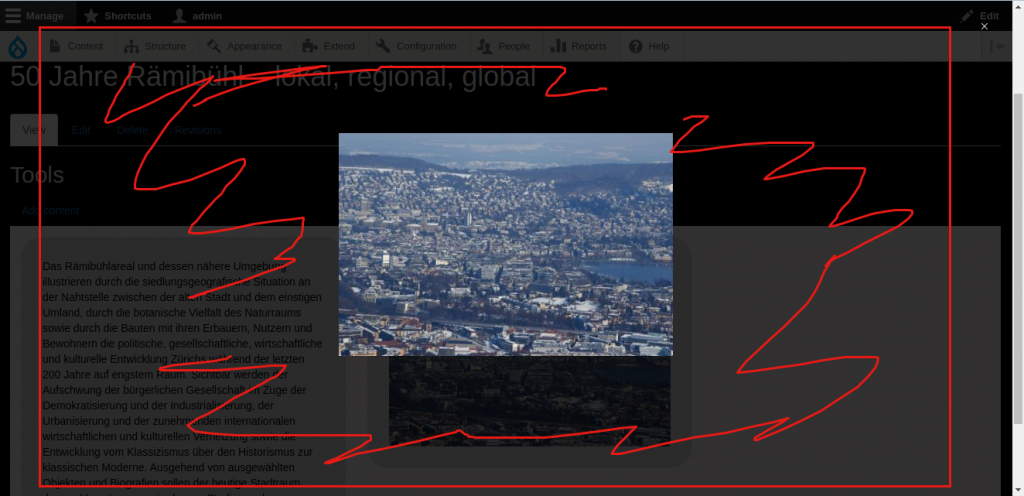Image resolution: width=1024 pixels, height=496 pixels.
Task: Click the Delete tab
Action: [x=132, y=130]
